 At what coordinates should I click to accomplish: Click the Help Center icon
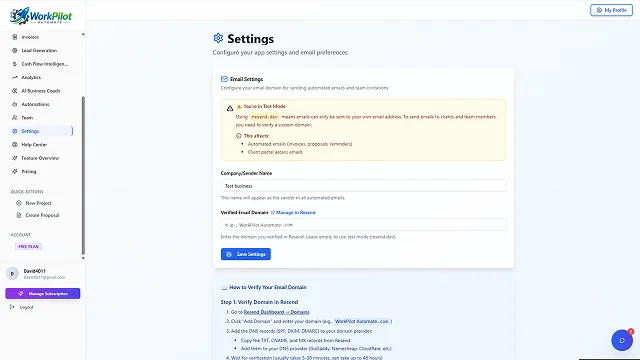point(15,145)
